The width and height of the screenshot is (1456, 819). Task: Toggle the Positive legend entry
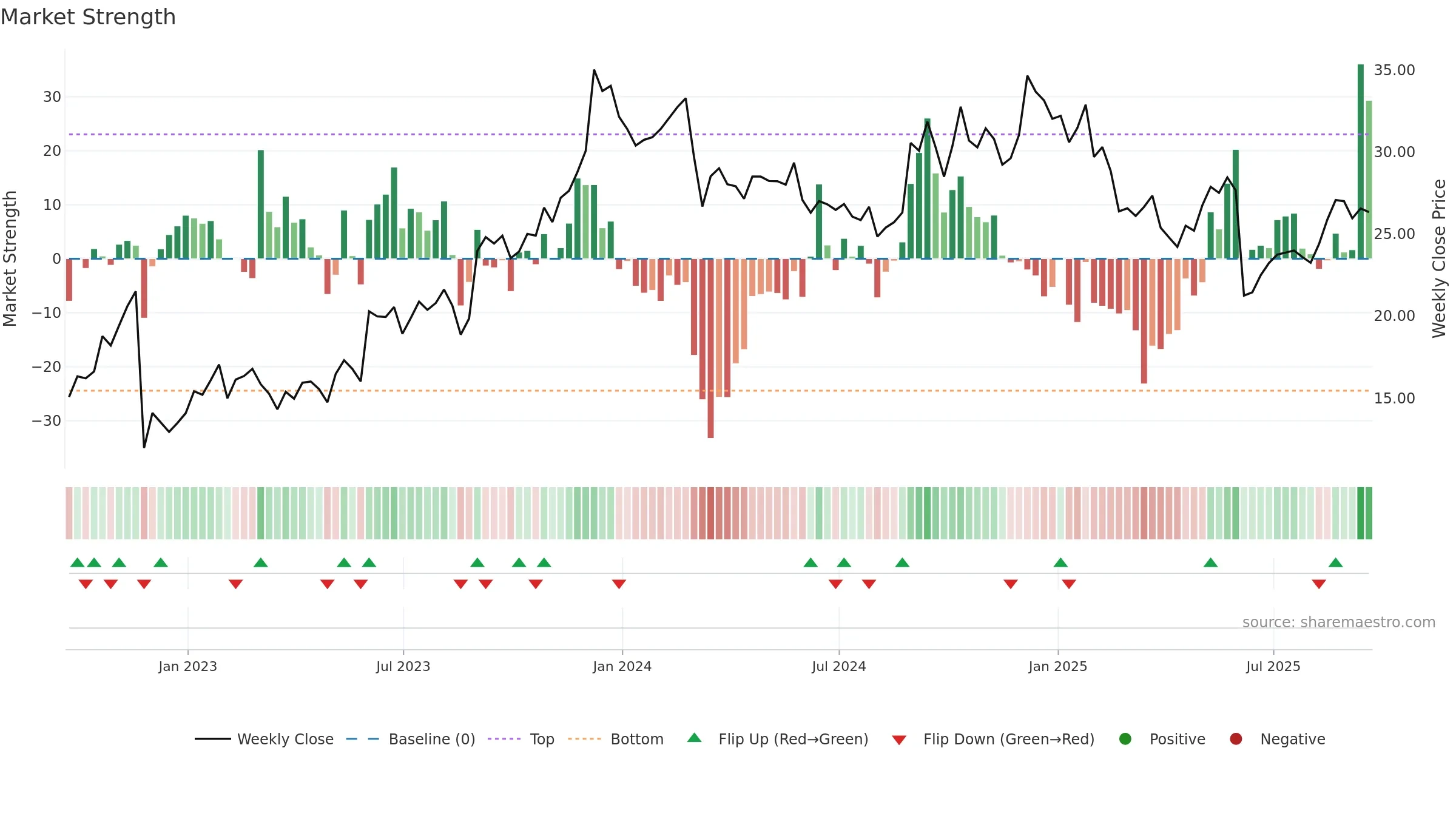click(x=1162, y=739)
